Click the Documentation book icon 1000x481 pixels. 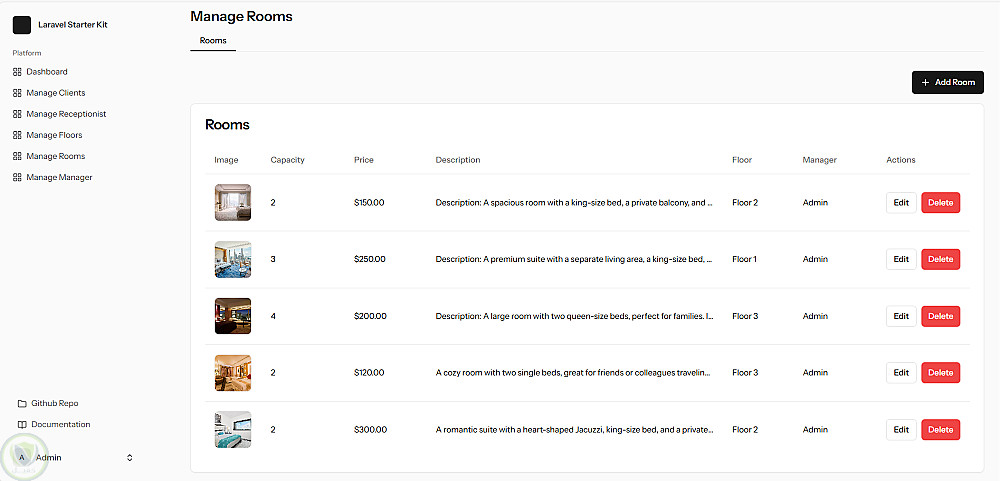[x=22, y=425]
